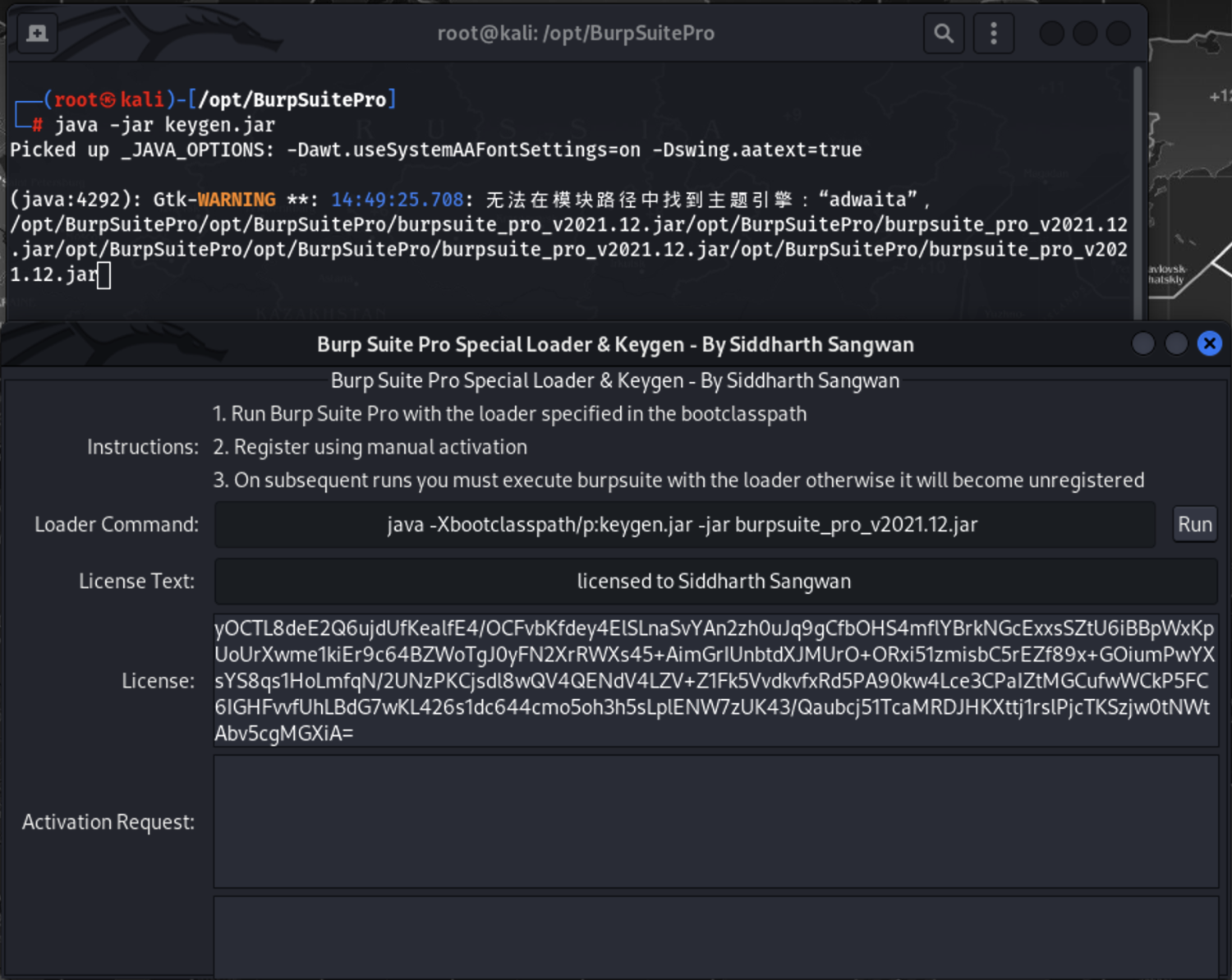Focus the License Text input field

(x=715, y=582)
